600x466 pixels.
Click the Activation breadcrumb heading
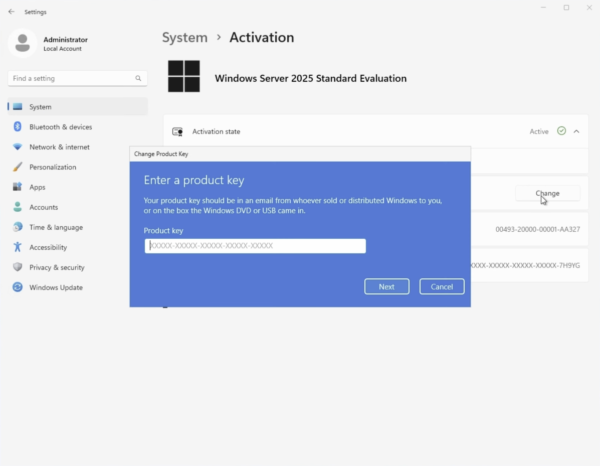(262, 37)
